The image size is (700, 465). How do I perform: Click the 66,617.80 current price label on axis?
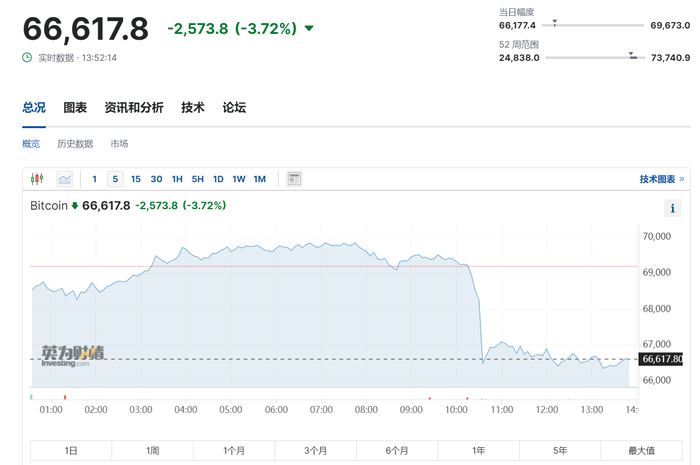(661, 359)
